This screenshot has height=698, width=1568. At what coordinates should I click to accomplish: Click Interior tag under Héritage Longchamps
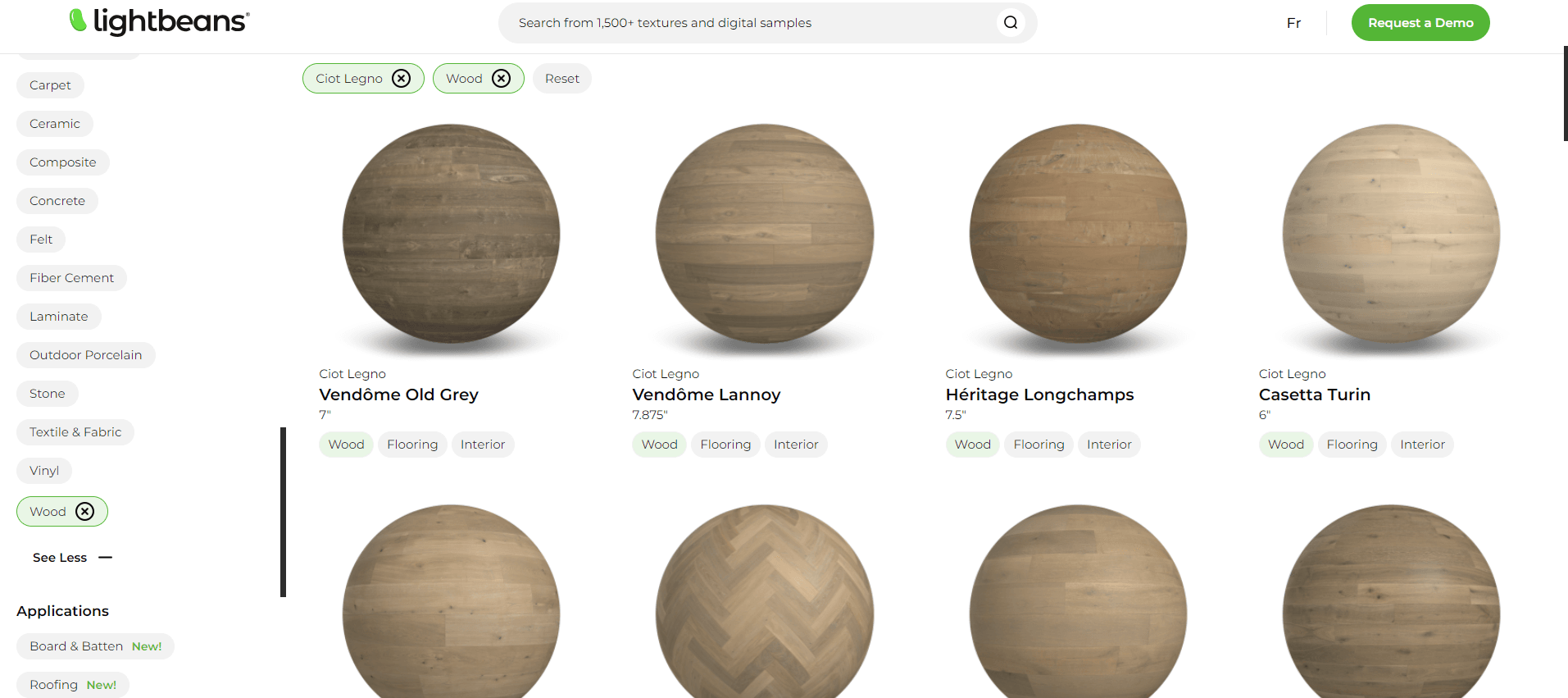point(1109,445)
